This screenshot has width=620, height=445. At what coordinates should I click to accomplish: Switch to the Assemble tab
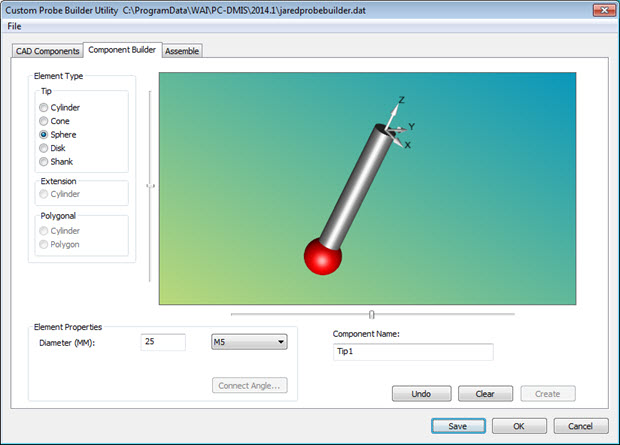182,51
